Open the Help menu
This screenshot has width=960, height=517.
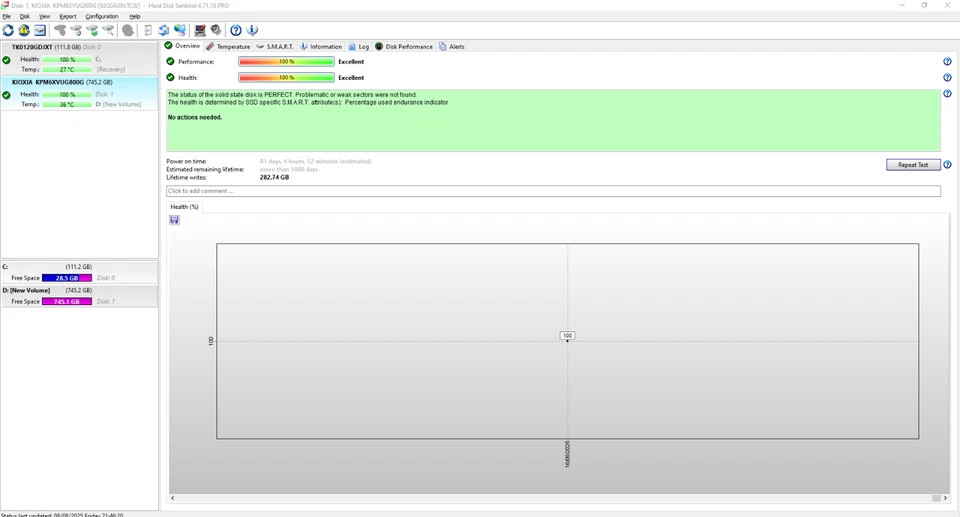(135, 17)
